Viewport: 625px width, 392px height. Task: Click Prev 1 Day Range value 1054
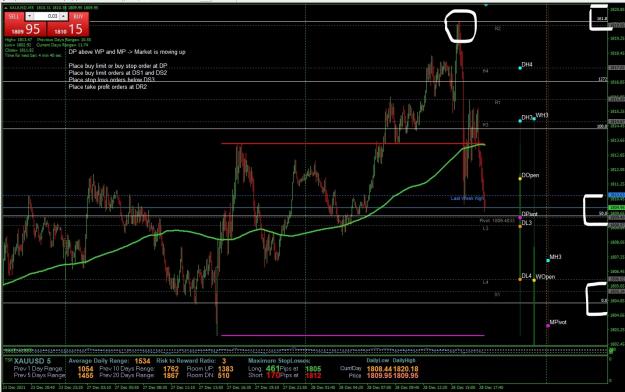[85, 369]
